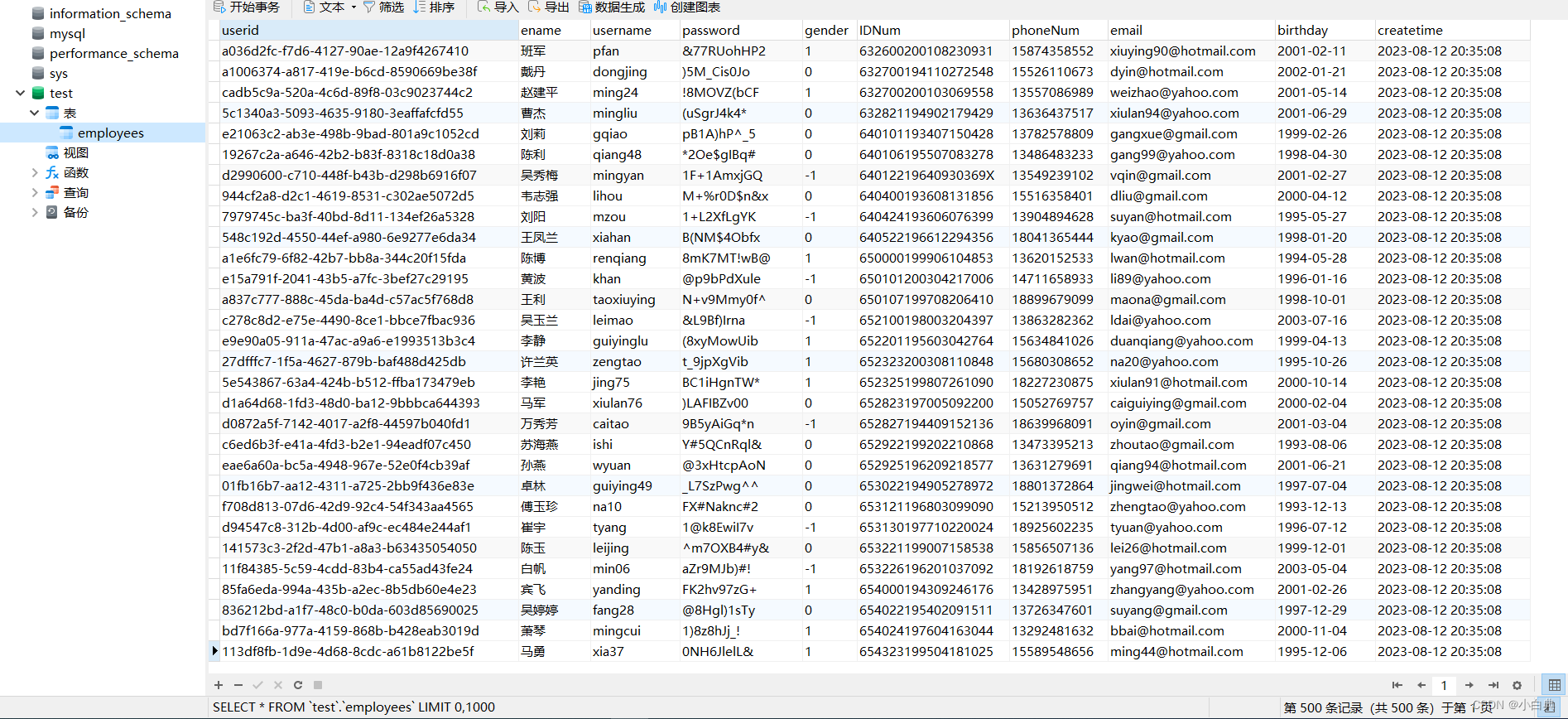1568x719 pixels.
Task: Go to the first page of records
Action: (x=1397, y=685)
